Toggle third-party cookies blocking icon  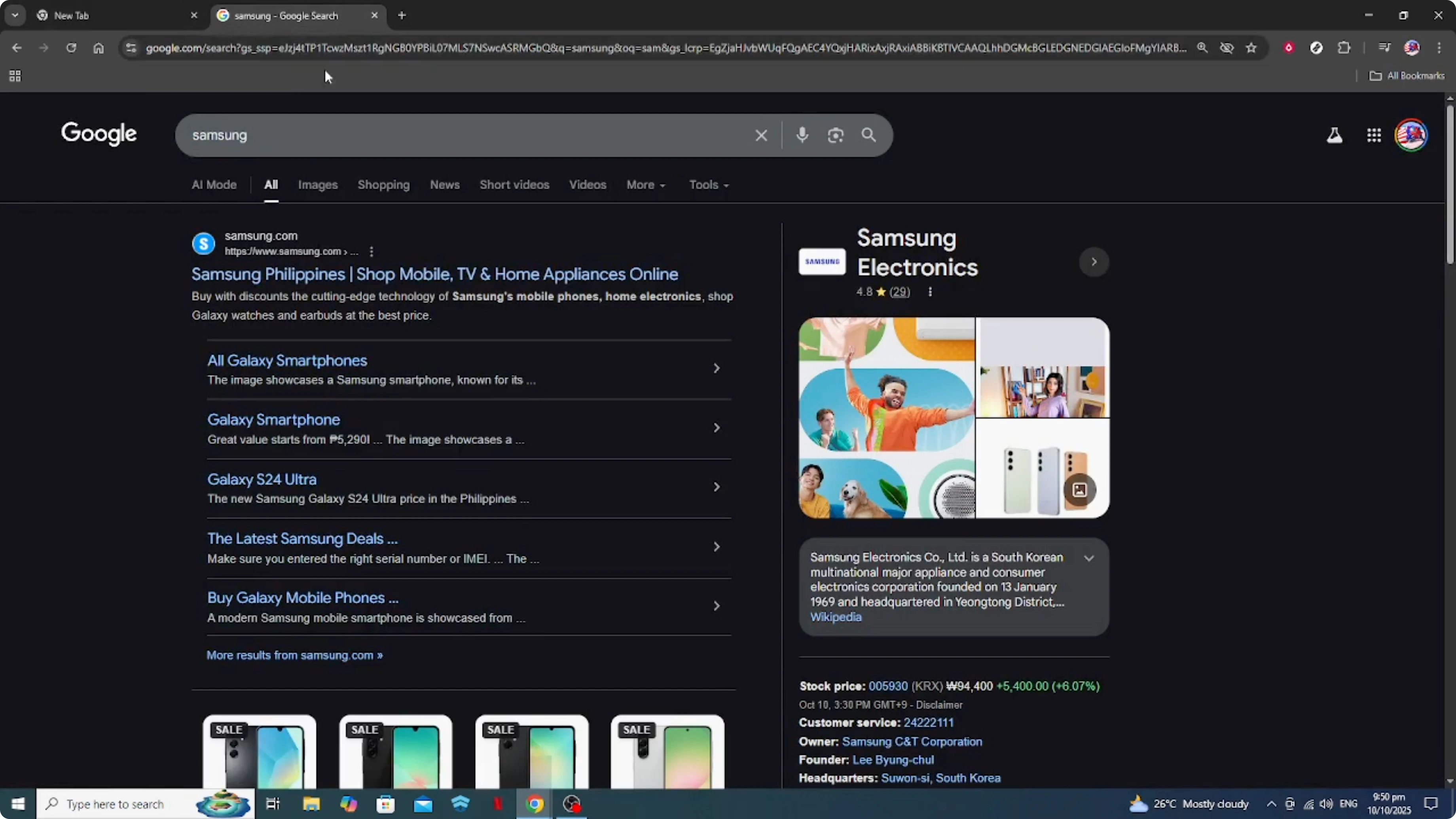(1227, 48)
